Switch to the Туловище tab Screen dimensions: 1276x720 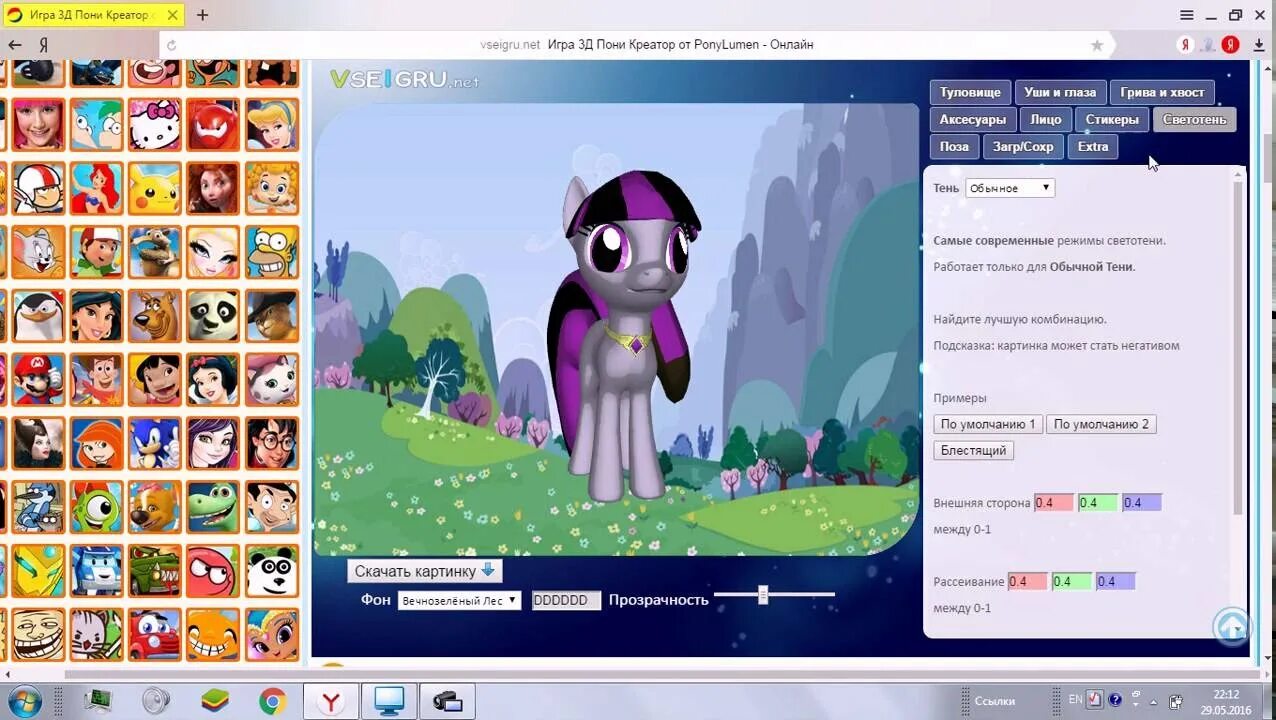970,92
